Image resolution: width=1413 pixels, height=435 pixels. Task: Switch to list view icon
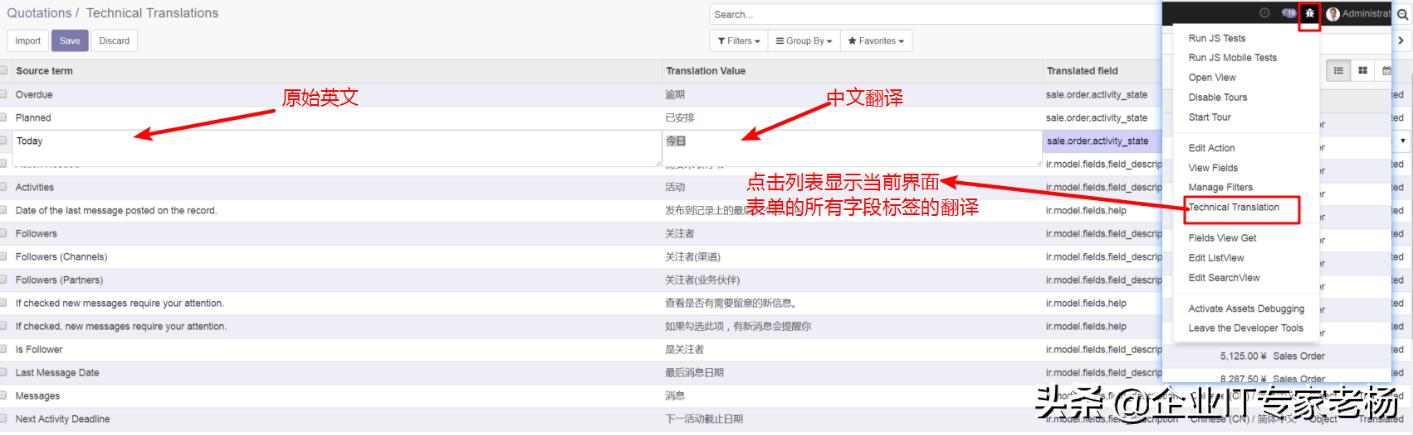click(1339, 71)
